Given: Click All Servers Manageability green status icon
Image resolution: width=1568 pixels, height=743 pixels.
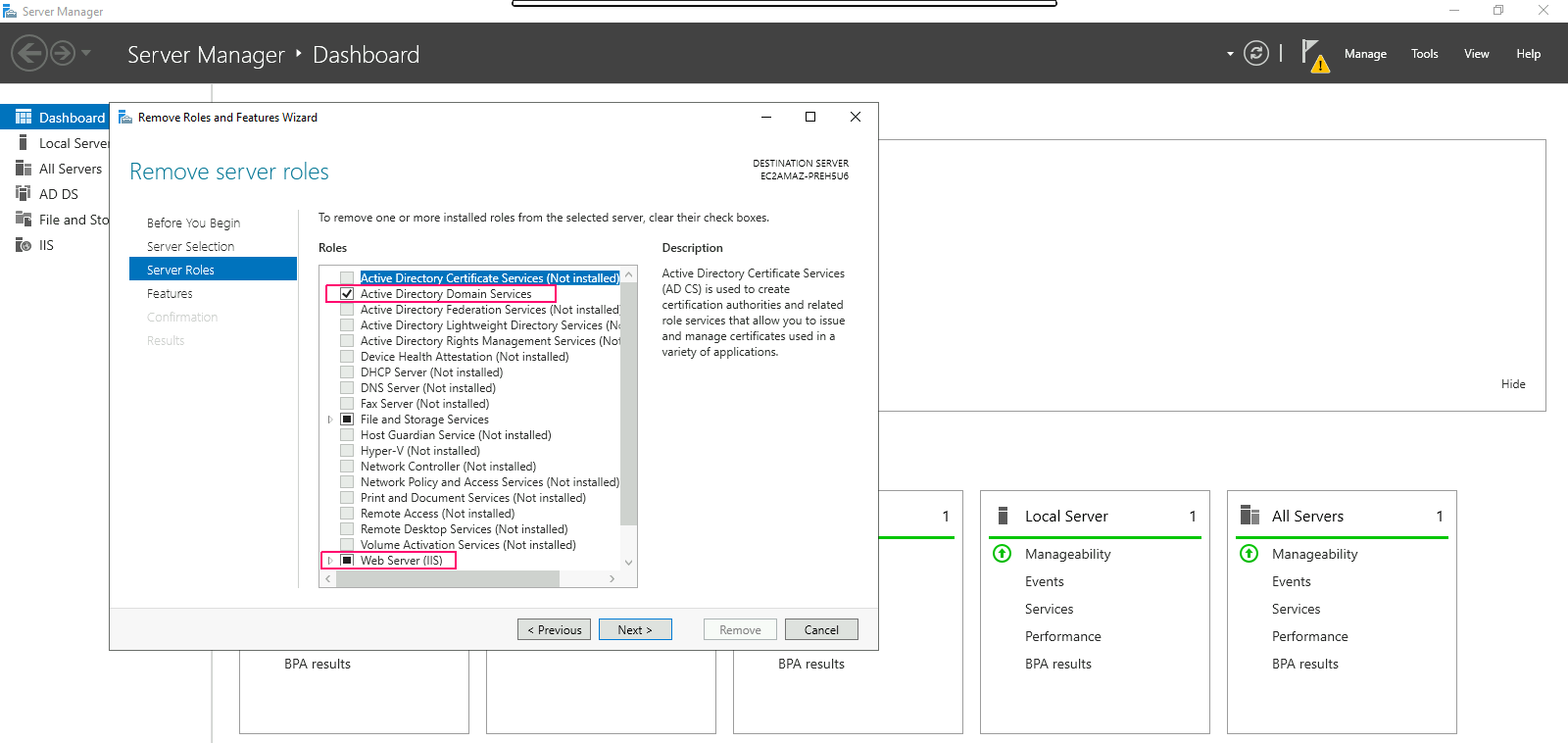Looking at the screenshot, I should coord(1249,554).
